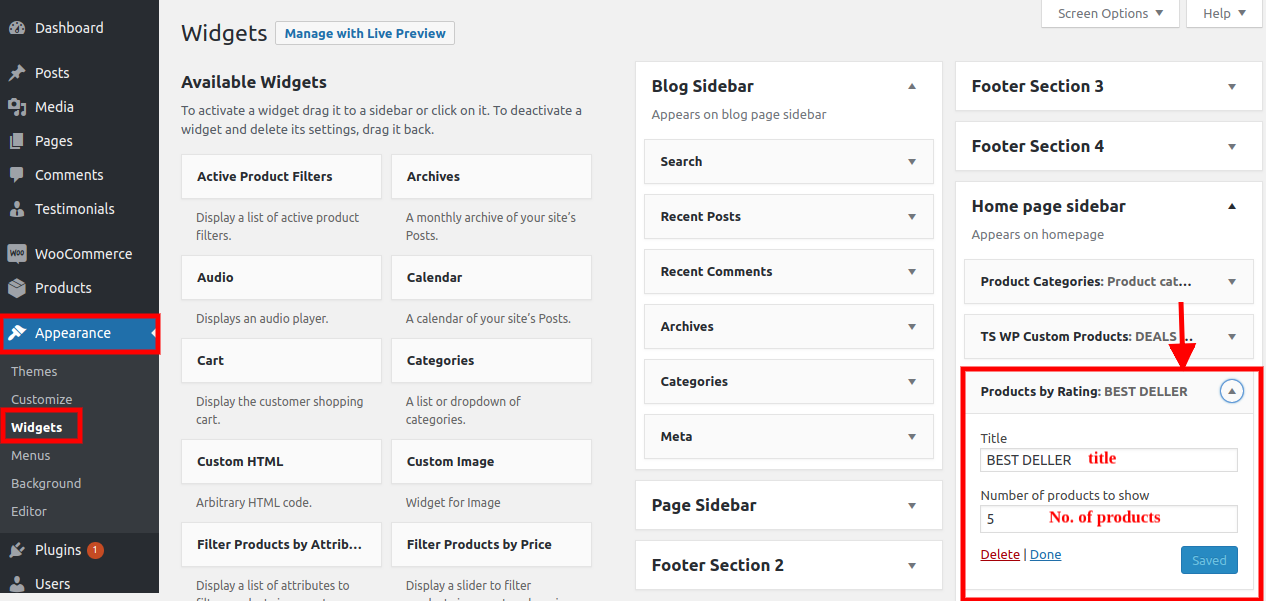Expand the Footer Section 3 panel
1266x601 pixels.
[1231, 87]
